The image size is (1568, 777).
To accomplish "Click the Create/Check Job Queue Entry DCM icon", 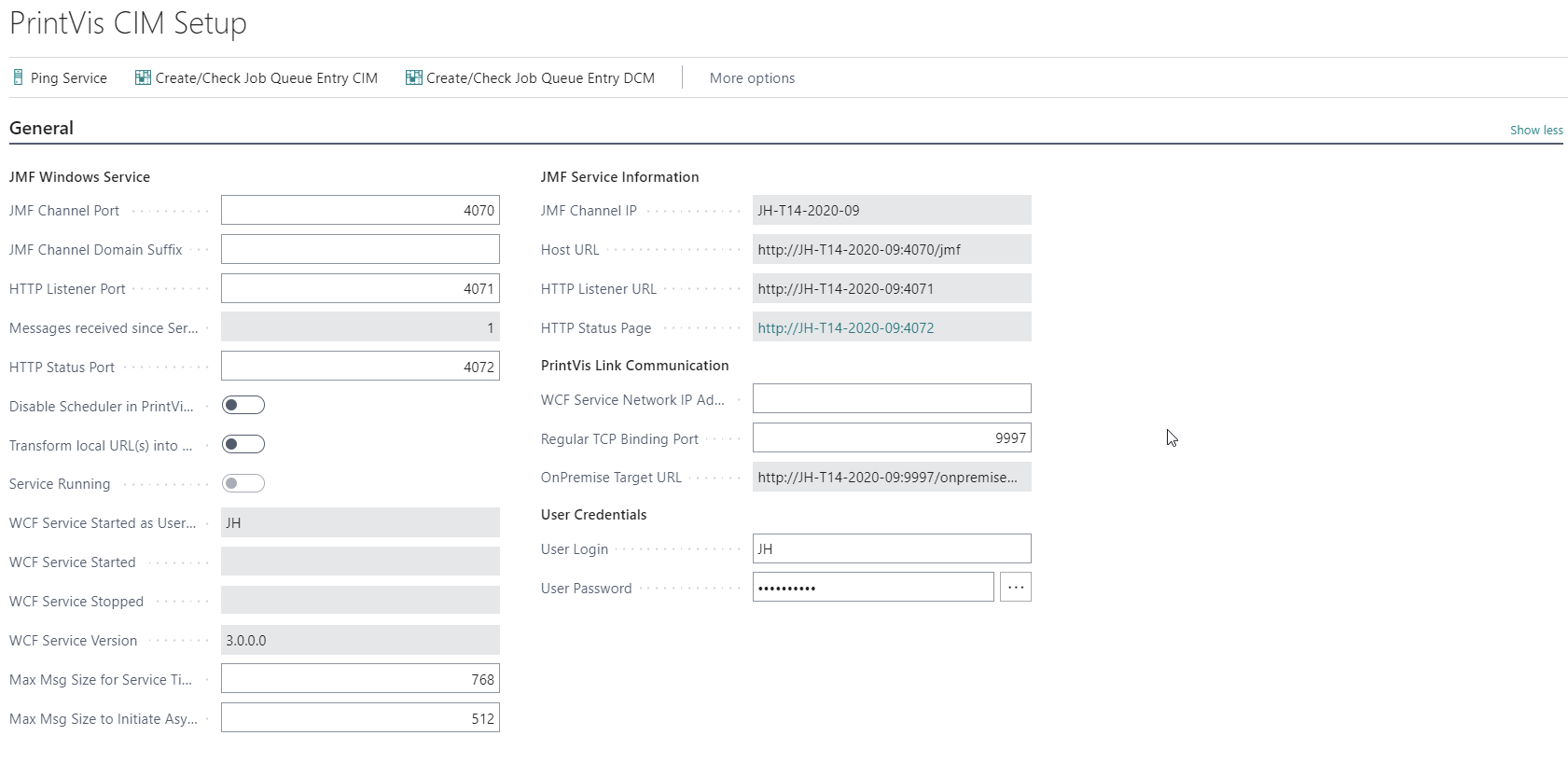I will (413, 77).
